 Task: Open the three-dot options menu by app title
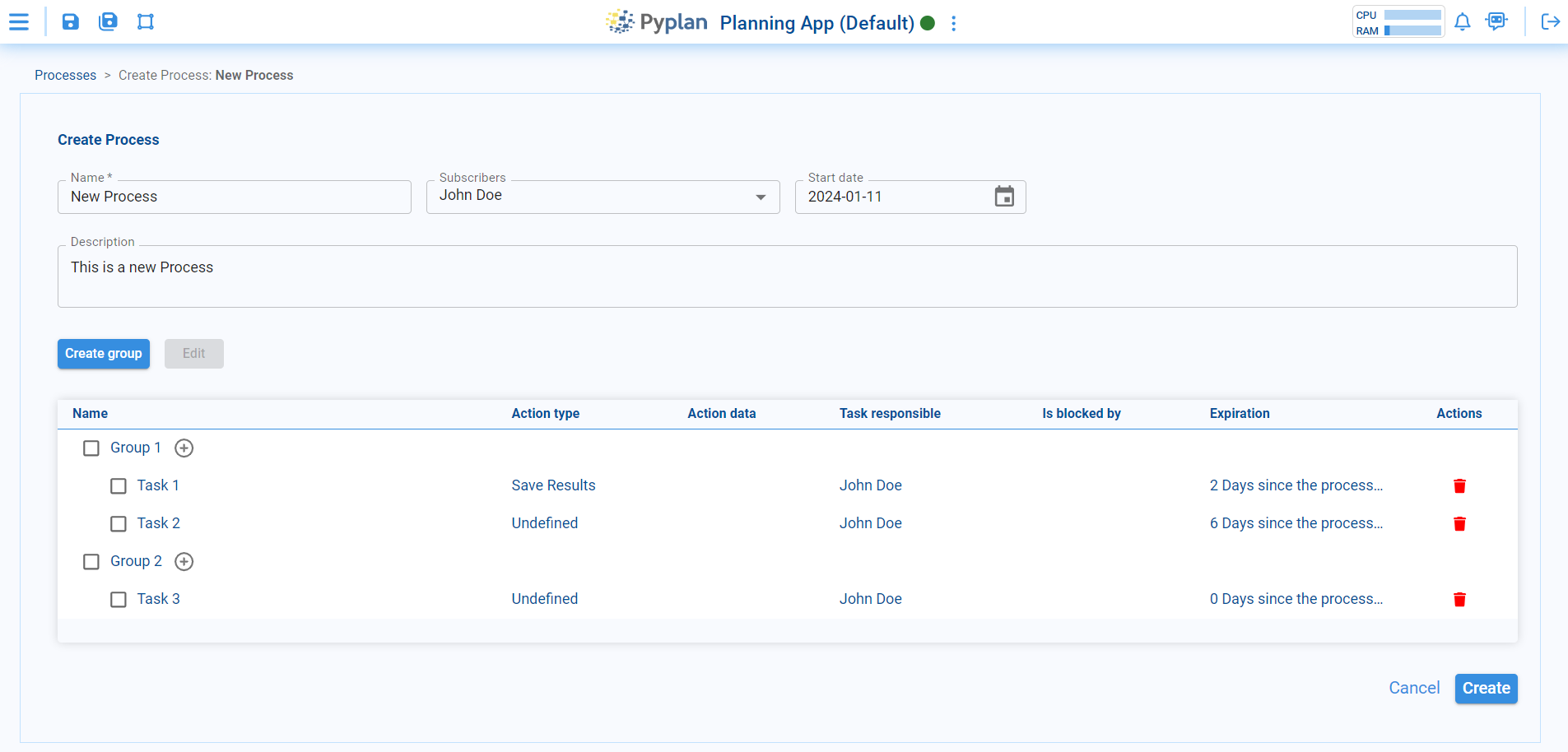(x=953, y=24)
